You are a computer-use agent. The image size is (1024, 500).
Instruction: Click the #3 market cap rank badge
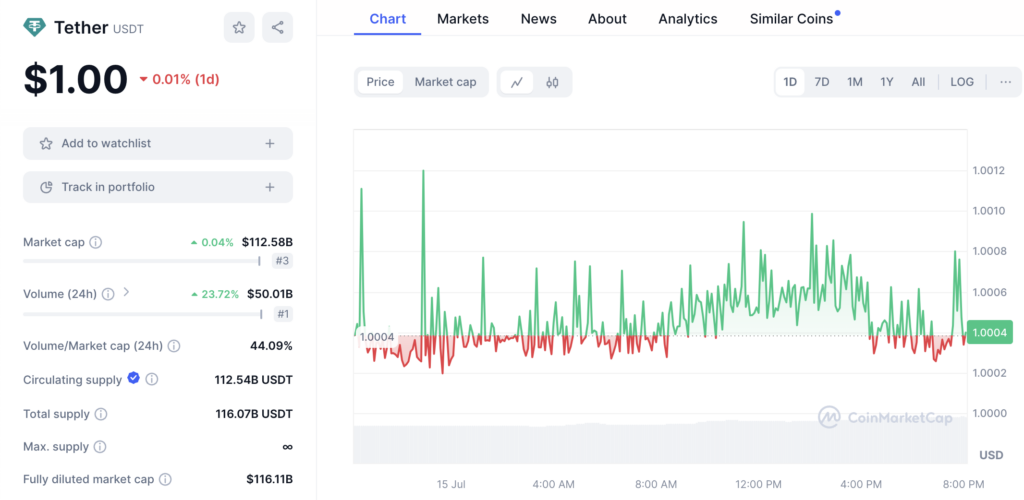[282, 261]
